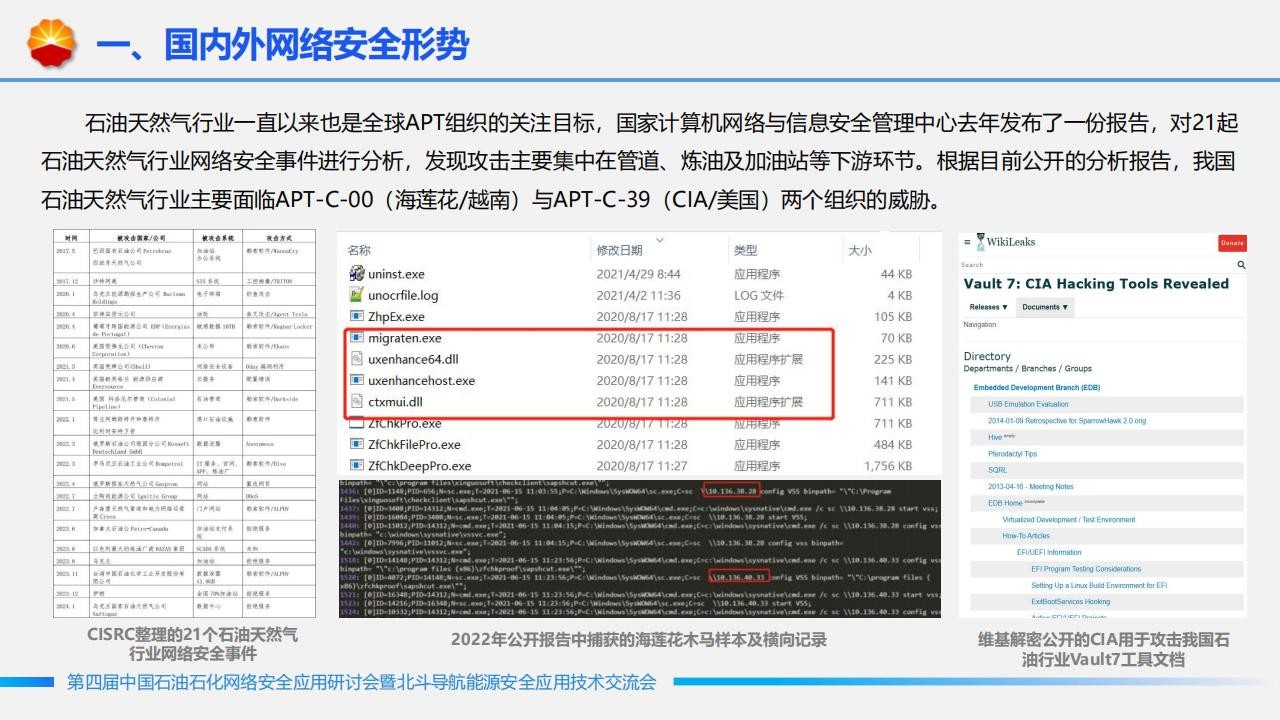Click the petroleum company logo in slide header

tap(51, 43)
